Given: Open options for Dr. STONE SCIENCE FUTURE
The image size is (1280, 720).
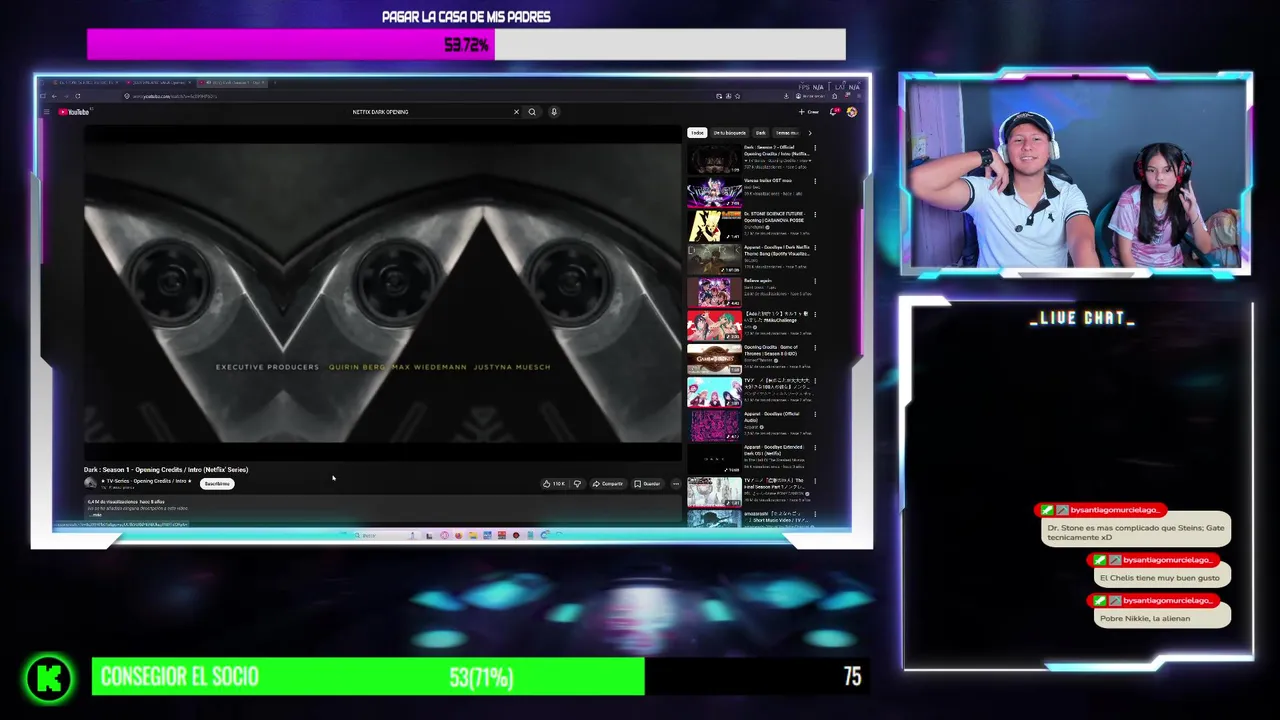Looking at the screenshot, I should pyautogui.click(x=815, y=214).
